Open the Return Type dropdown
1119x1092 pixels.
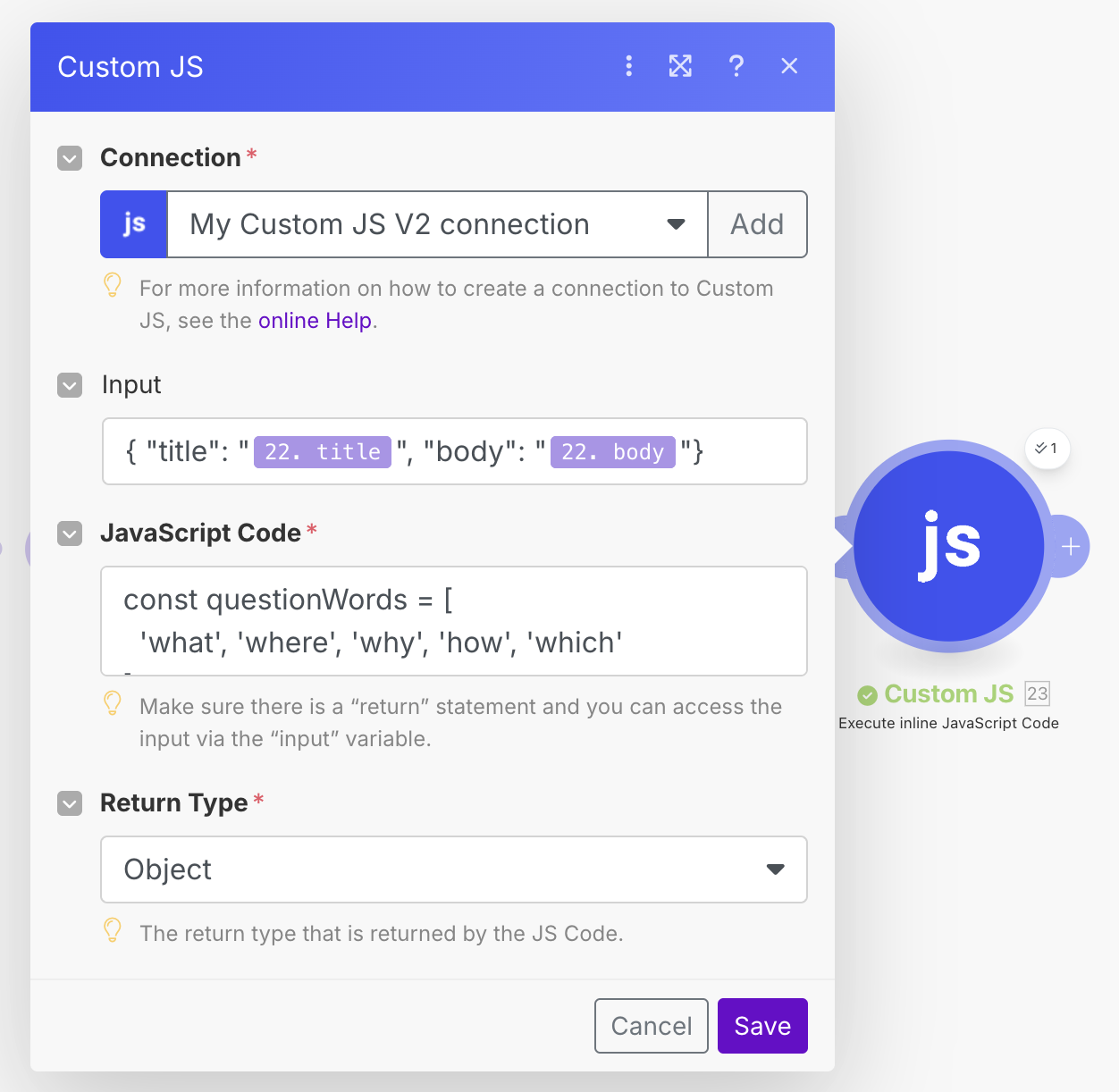point(775,869)
